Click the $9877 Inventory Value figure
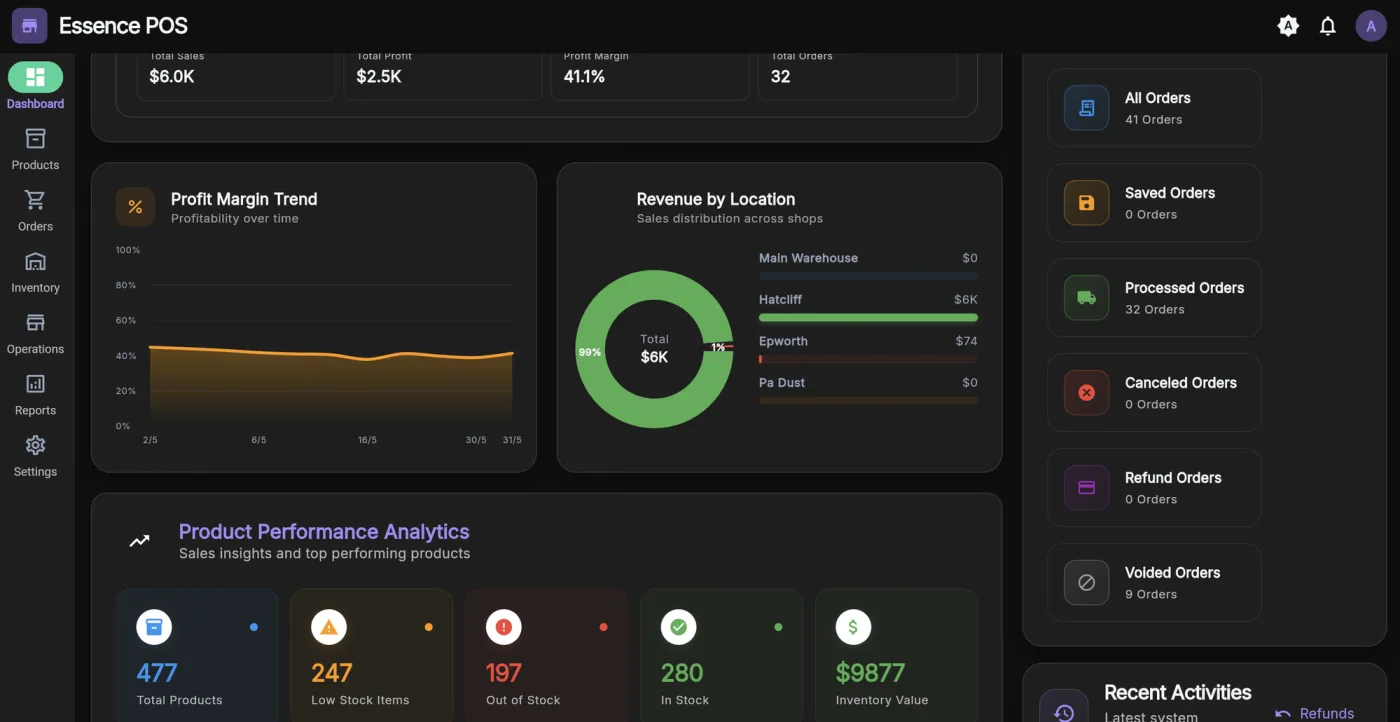Image resolution: width=1400 pixels, height=722 pixels. tap(870, 673)
